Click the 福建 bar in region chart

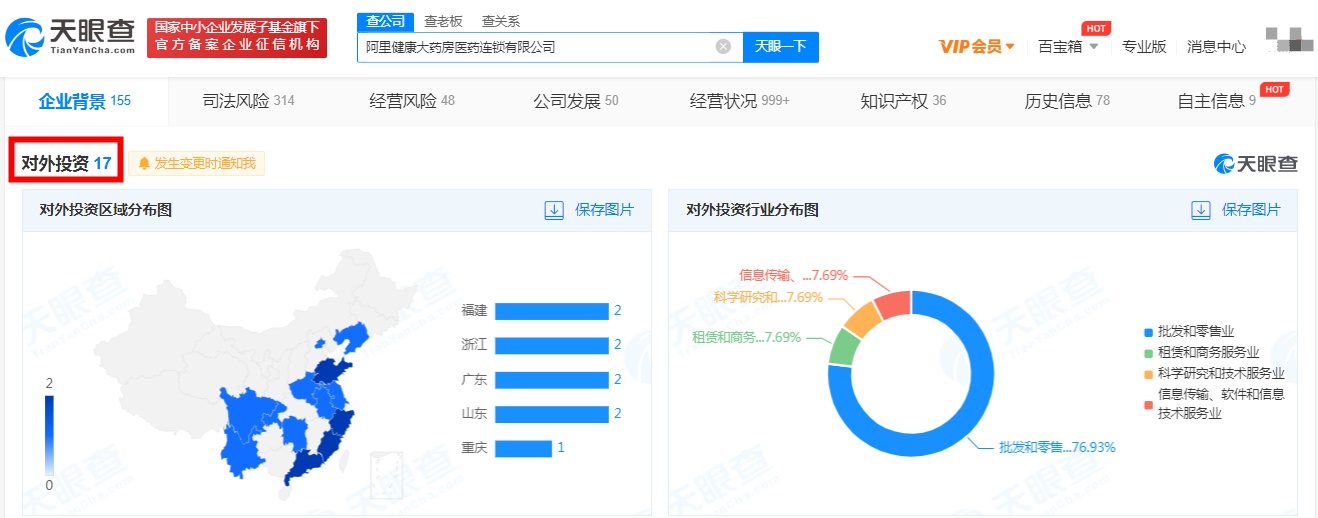551,311
